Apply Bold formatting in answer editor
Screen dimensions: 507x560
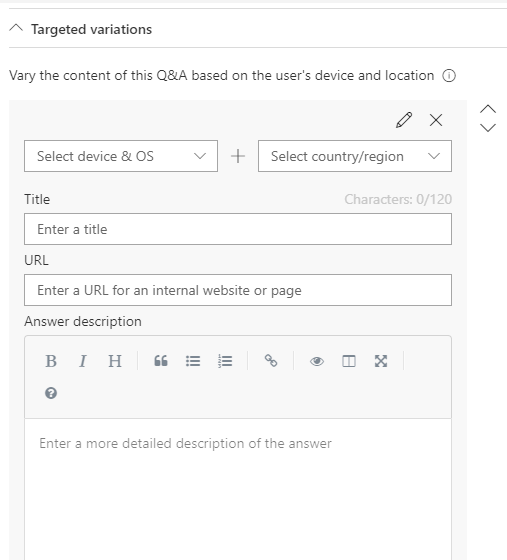pos(51,361)
